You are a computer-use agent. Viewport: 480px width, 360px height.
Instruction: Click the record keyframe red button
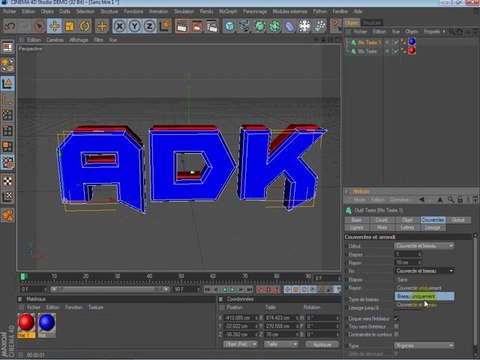260,289
